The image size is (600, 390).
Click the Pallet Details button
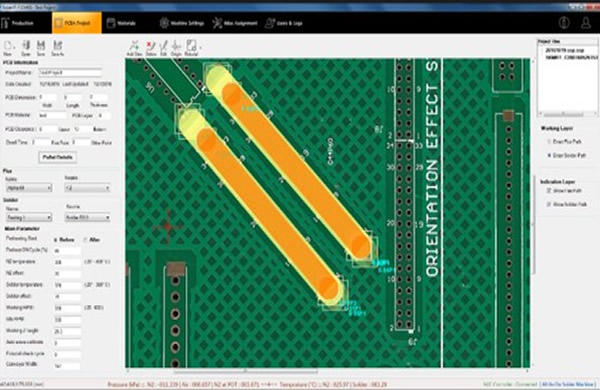[57, 157]
